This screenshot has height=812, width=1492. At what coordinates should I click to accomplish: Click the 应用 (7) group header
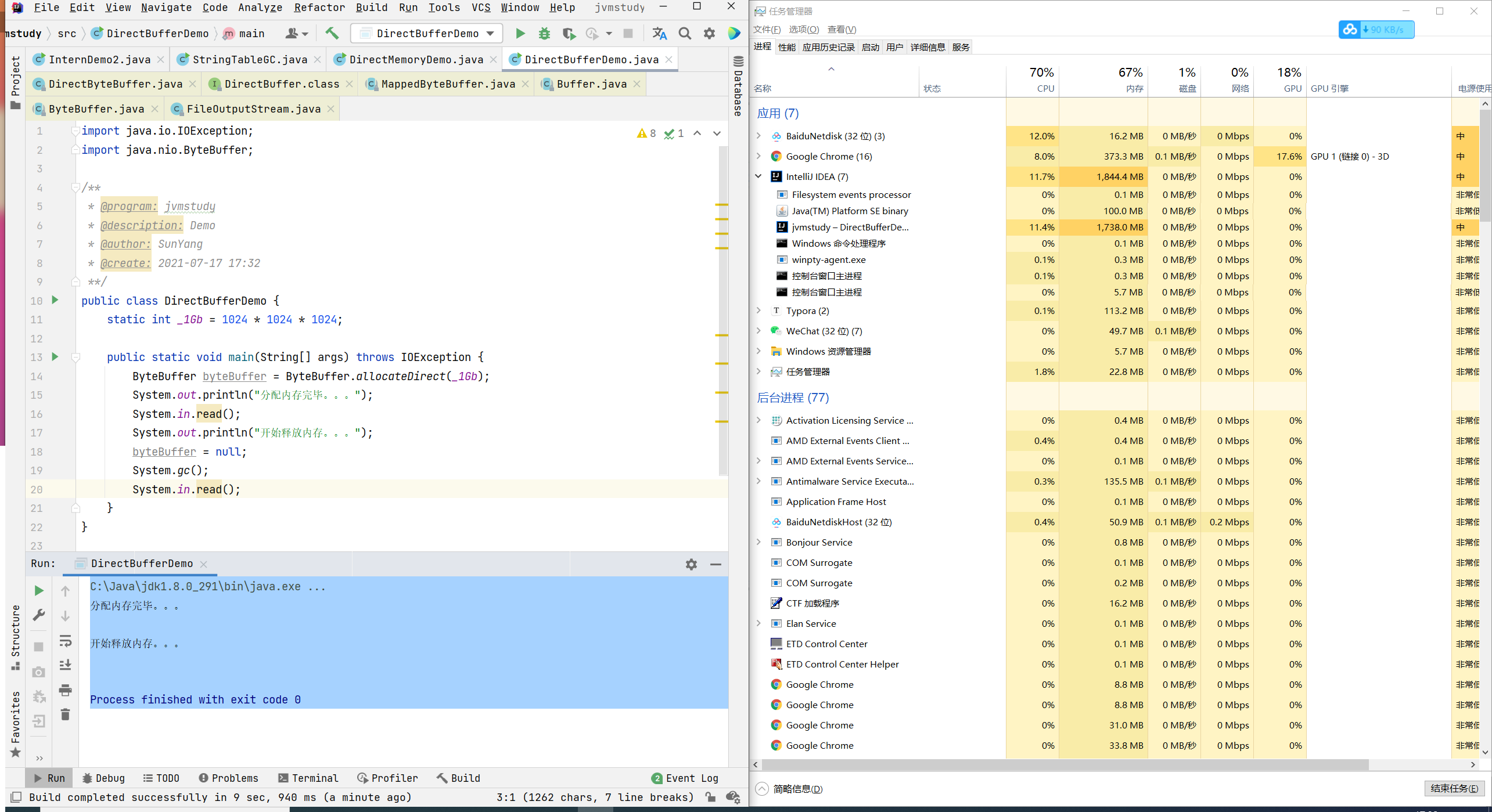point(778,113)
